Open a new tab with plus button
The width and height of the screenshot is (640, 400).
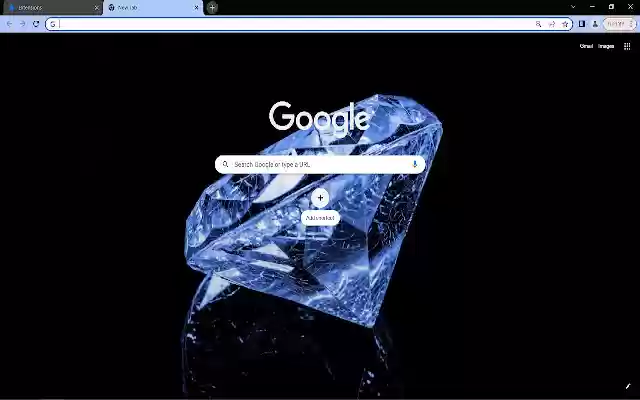(x=212, y=7)
